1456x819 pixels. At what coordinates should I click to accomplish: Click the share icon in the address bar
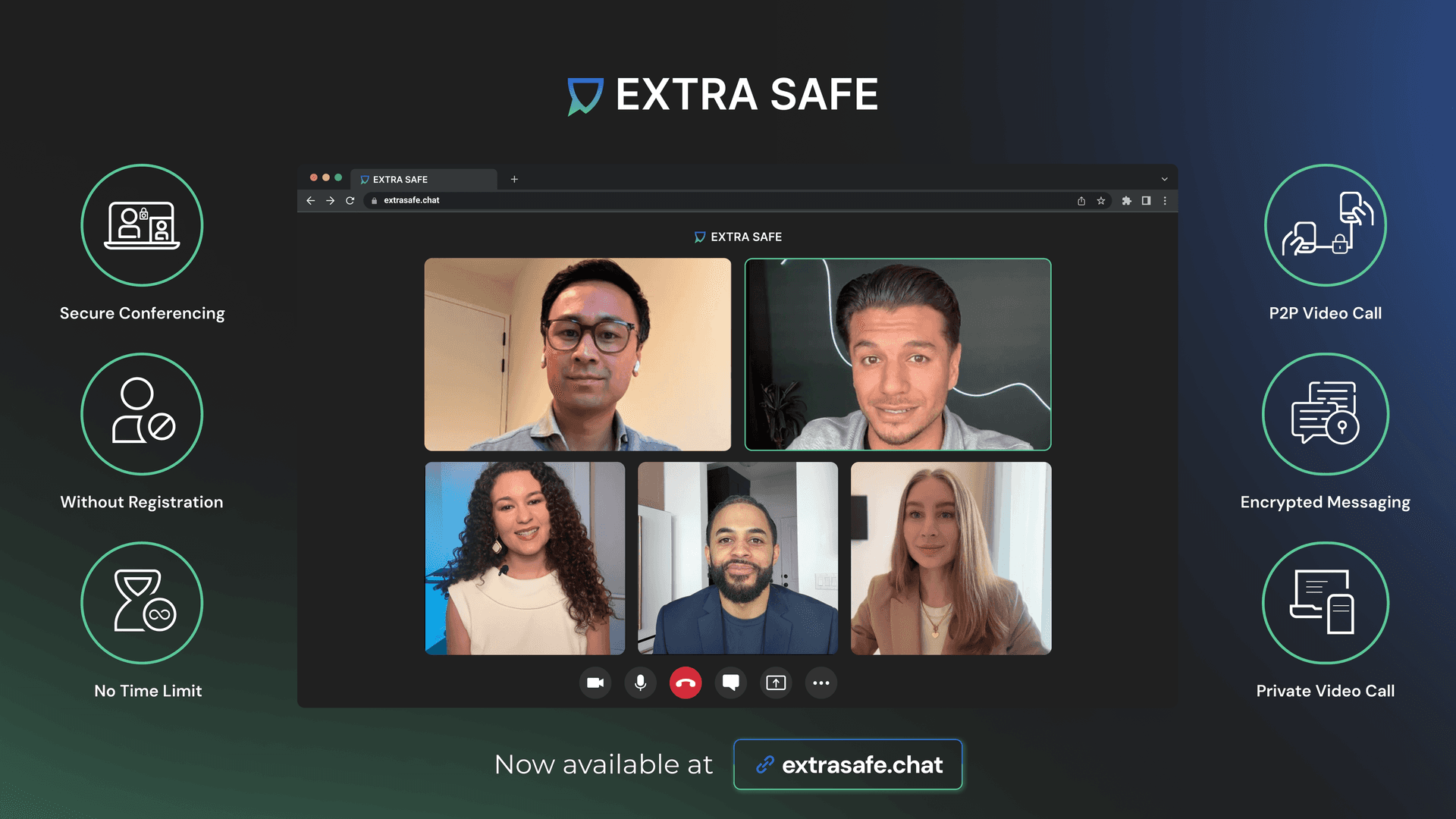coord(1081,200)
